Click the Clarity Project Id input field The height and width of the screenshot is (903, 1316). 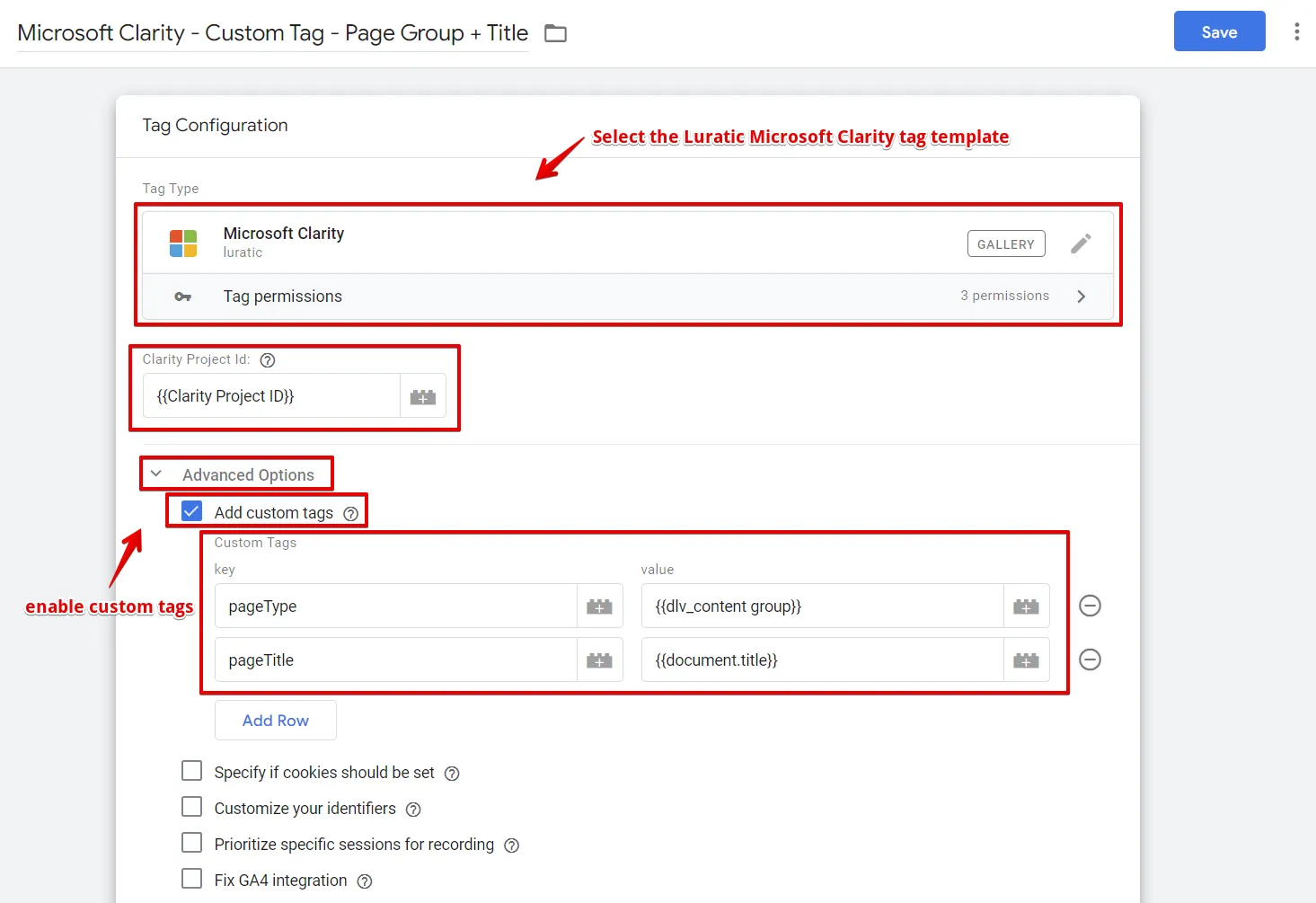pos(271,396)
